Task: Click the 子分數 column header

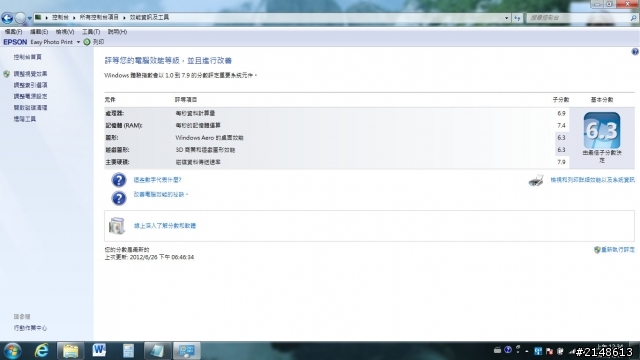Action: (x=561, y=100)
